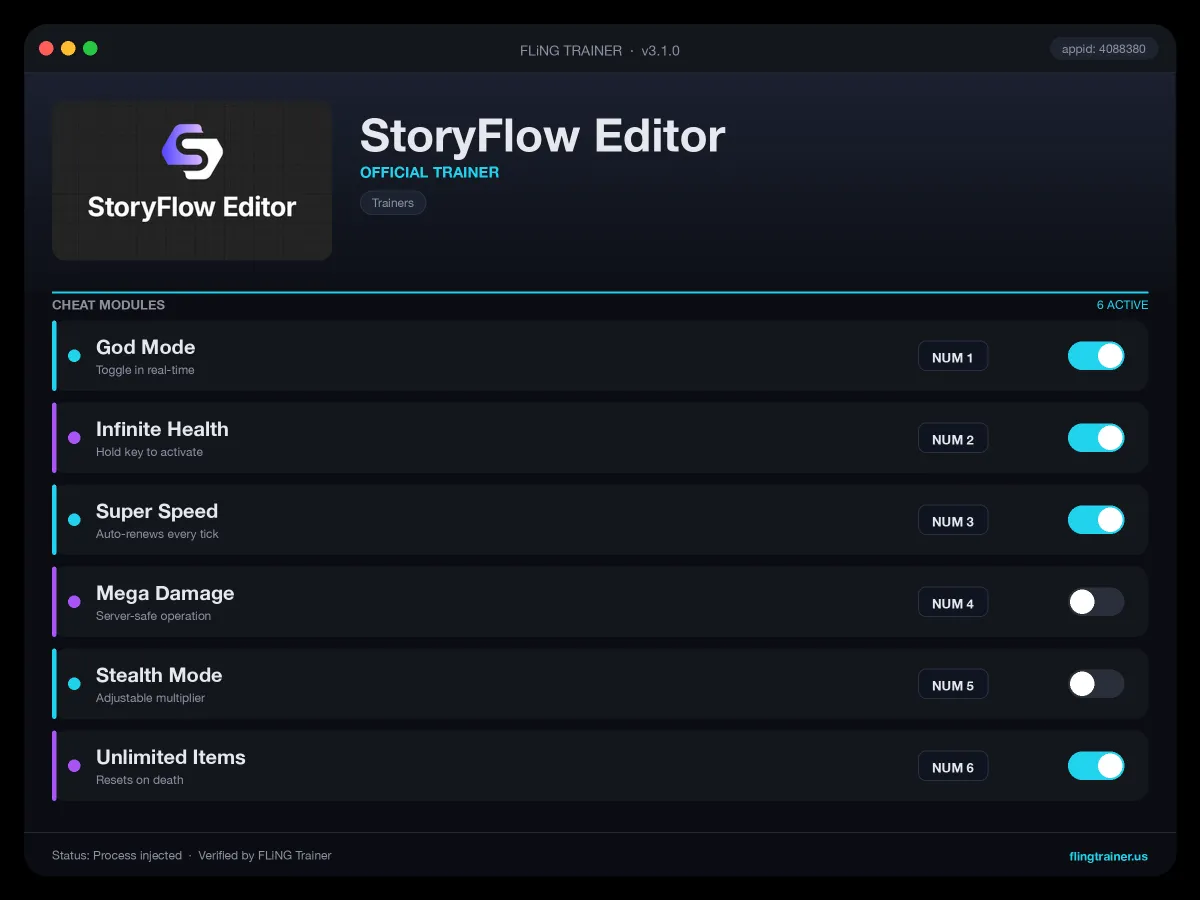1200x900 pixels.
Task: Enable the Mega Damage toggle
Action: pyautogui.click(x=1096, y=602)
